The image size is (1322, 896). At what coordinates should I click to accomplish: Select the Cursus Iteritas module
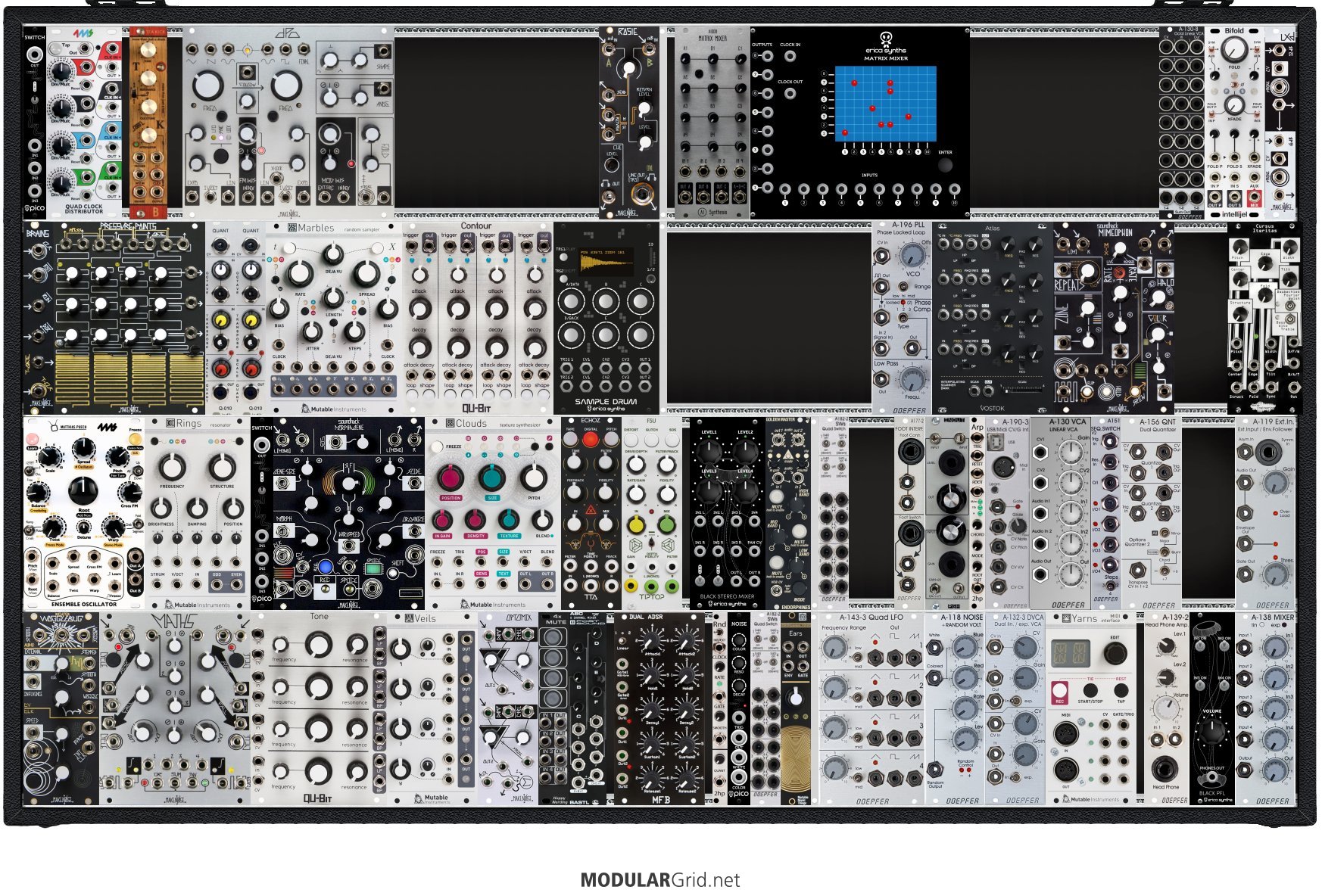pyautogui.click(x=1265, y=318)
